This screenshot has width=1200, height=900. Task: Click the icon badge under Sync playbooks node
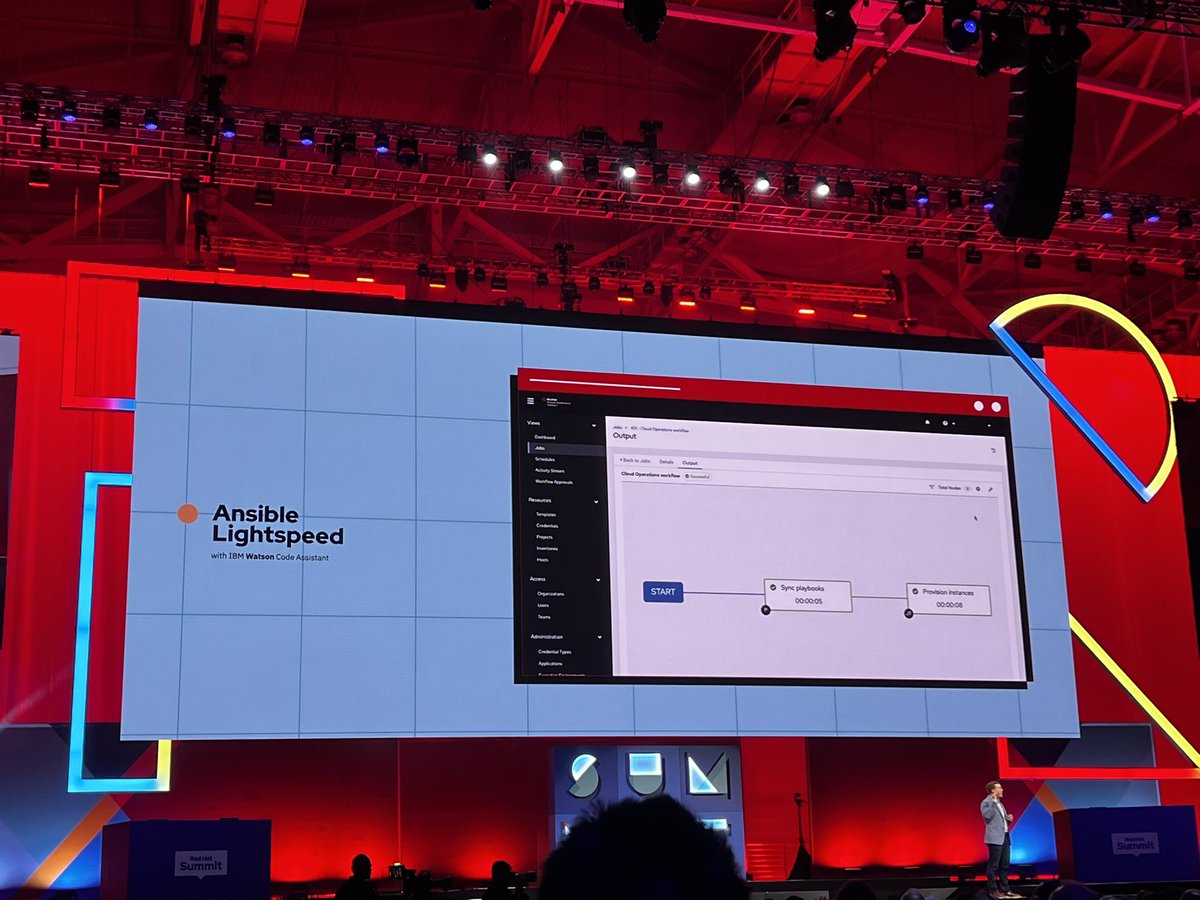point(766,609)
